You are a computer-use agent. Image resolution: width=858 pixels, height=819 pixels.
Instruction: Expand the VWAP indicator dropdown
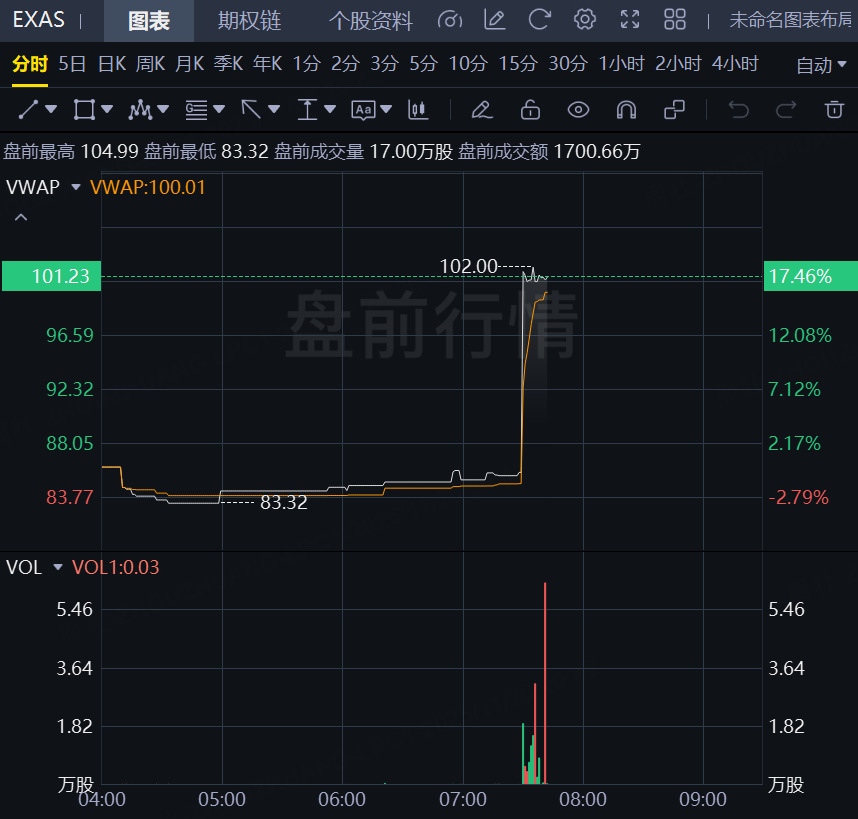[76, 186]
